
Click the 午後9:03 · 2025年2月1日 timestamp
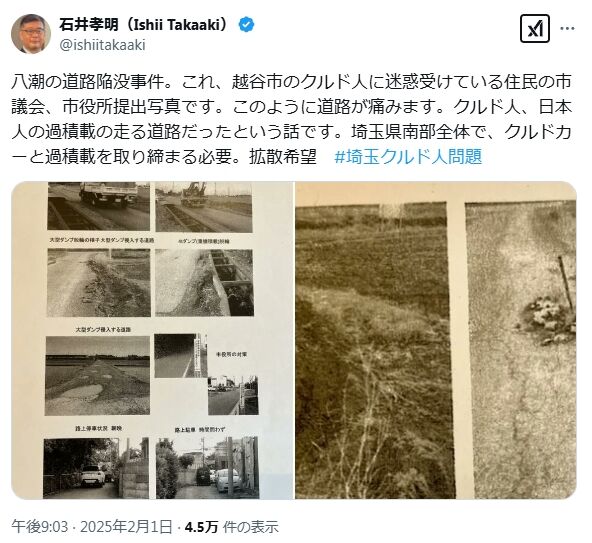tap(92, 526)
